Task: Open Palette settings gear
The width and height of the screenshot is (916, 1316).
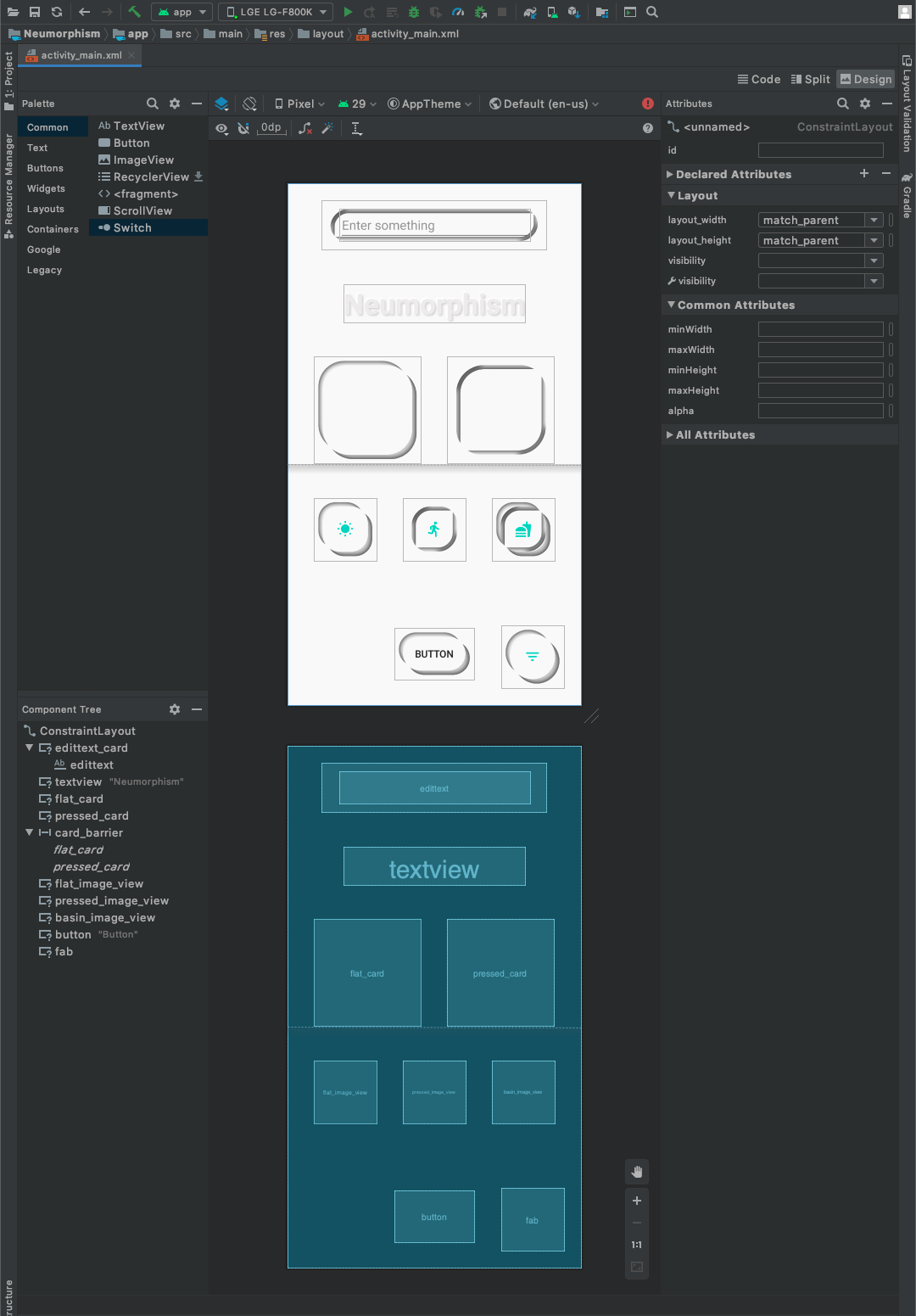Action: pos(175,104)
